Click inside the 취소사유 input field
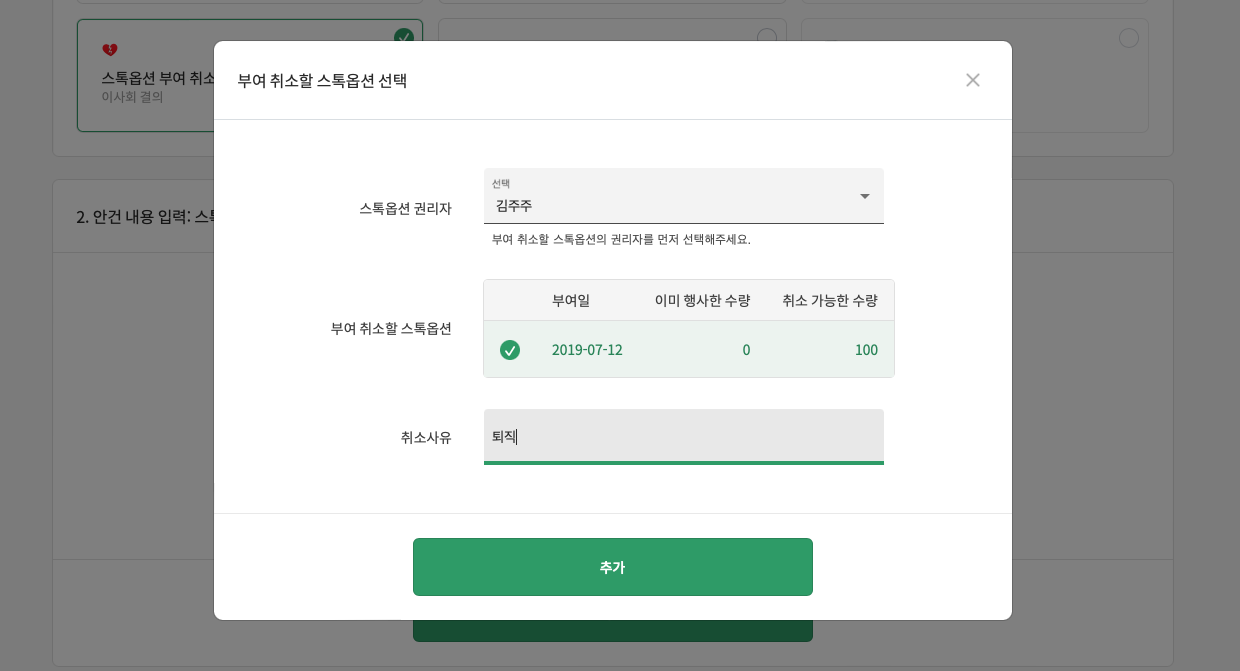 684,437
